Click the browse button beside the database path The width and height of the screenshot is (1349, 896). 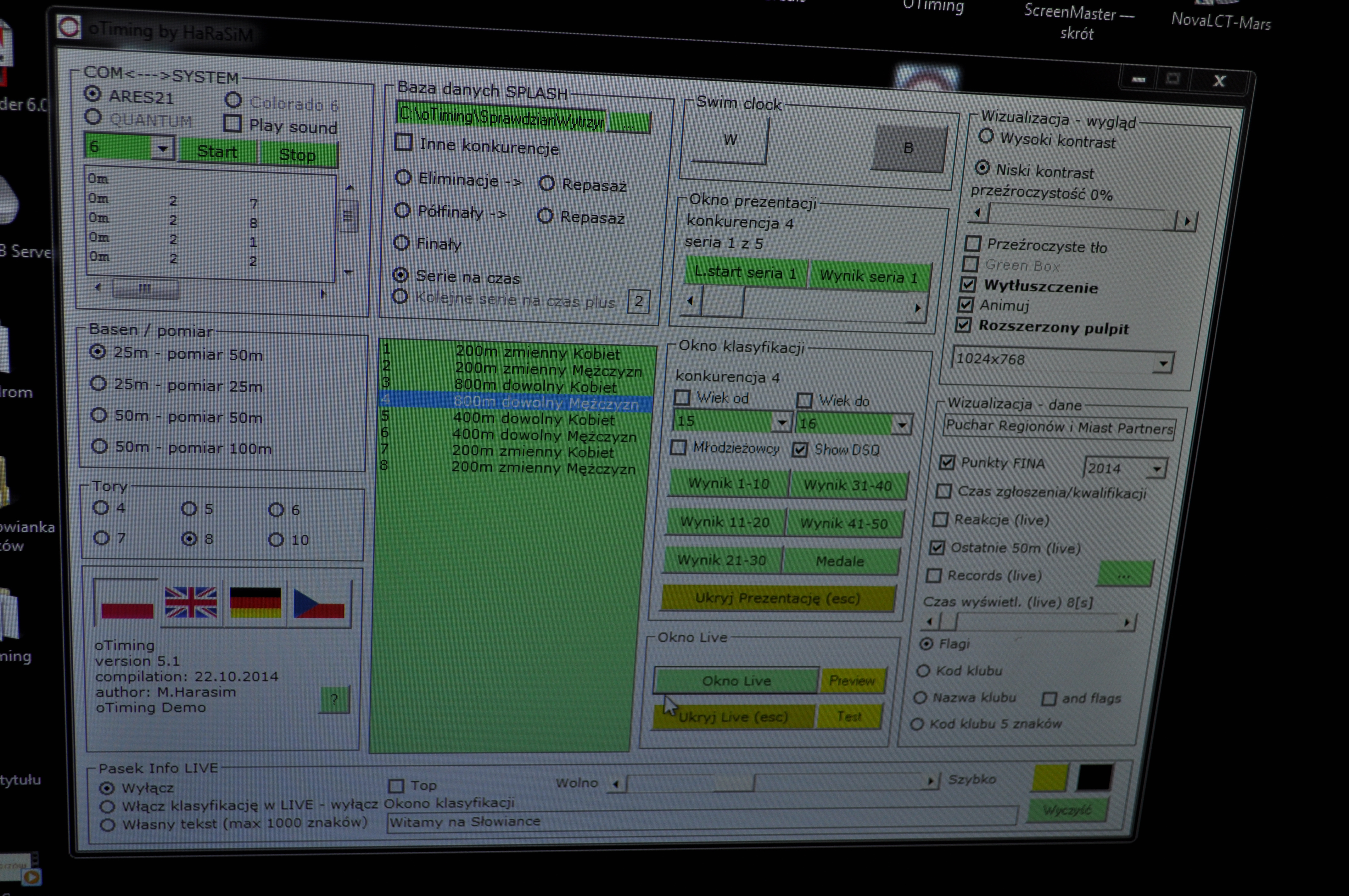click(x=629, y=123)
